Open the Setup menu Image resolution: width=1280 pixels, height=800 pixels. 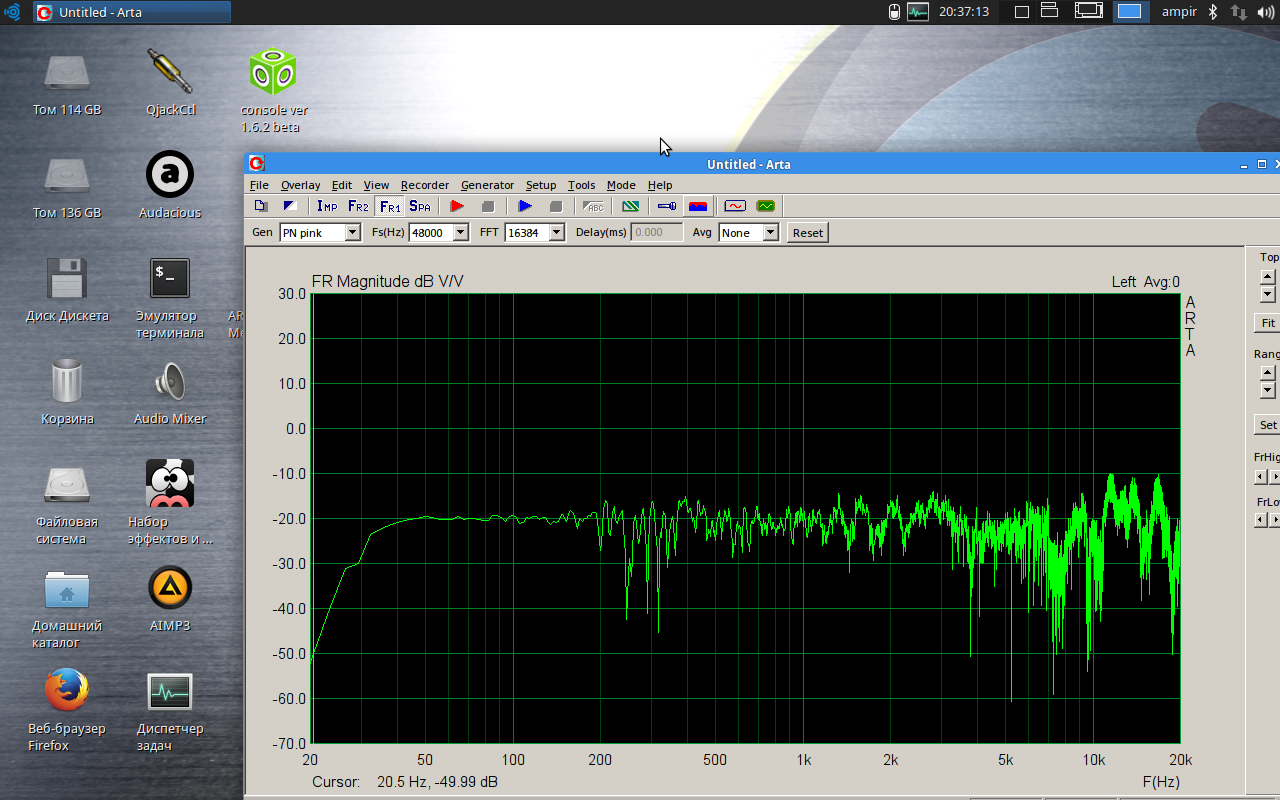[541, 185]
